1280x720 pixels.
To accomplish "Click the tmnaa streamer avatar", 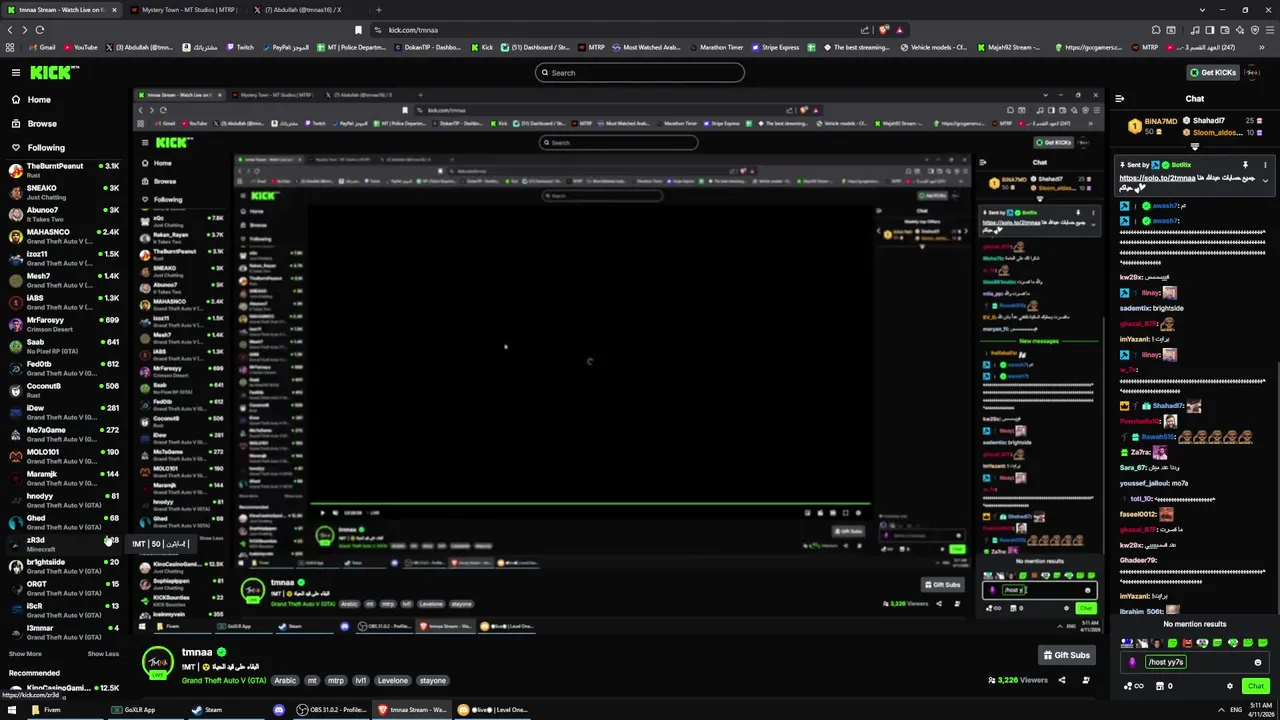I will 157,663.
